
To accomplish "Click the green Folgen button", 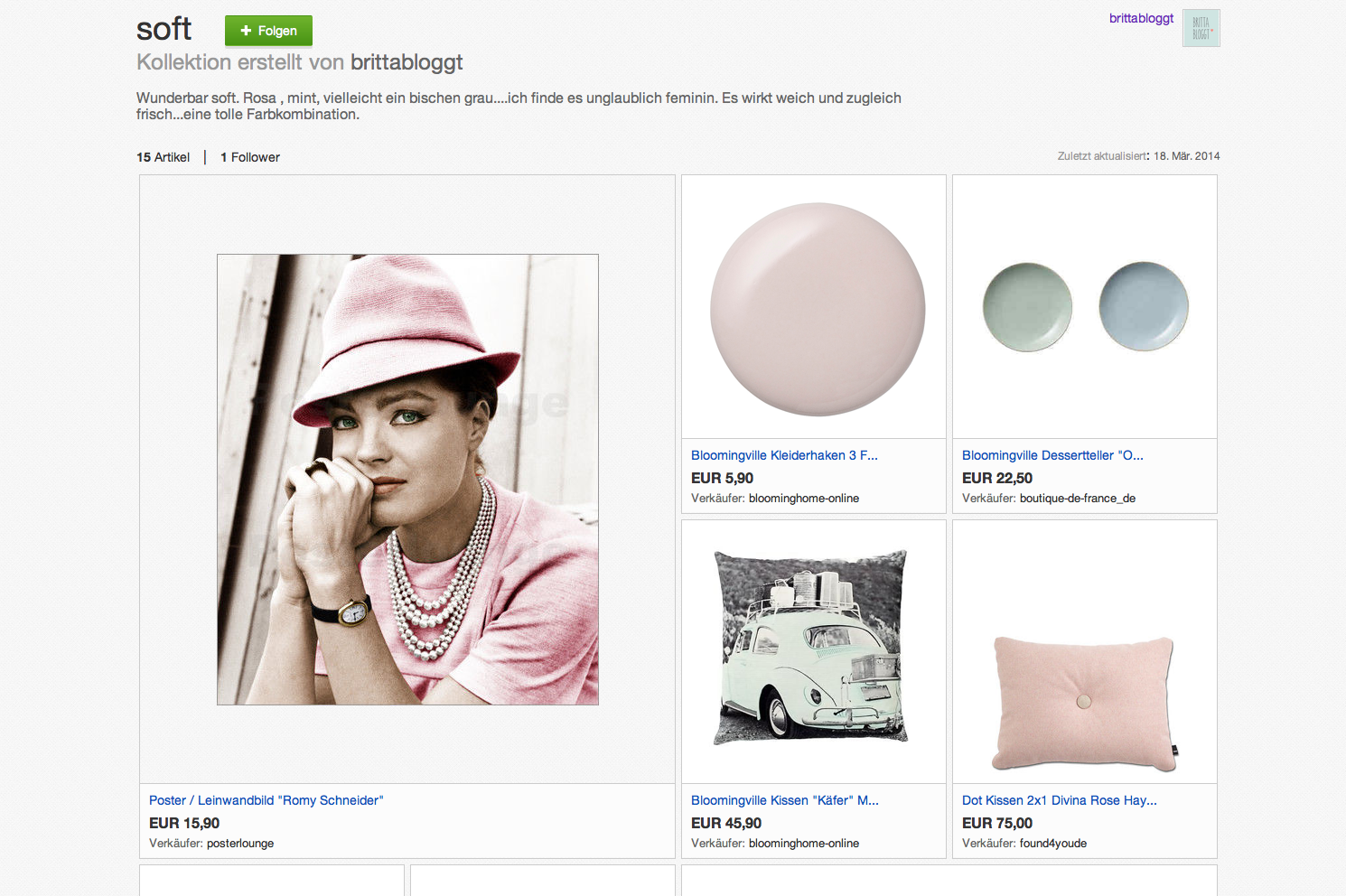I will click(268, 31).
